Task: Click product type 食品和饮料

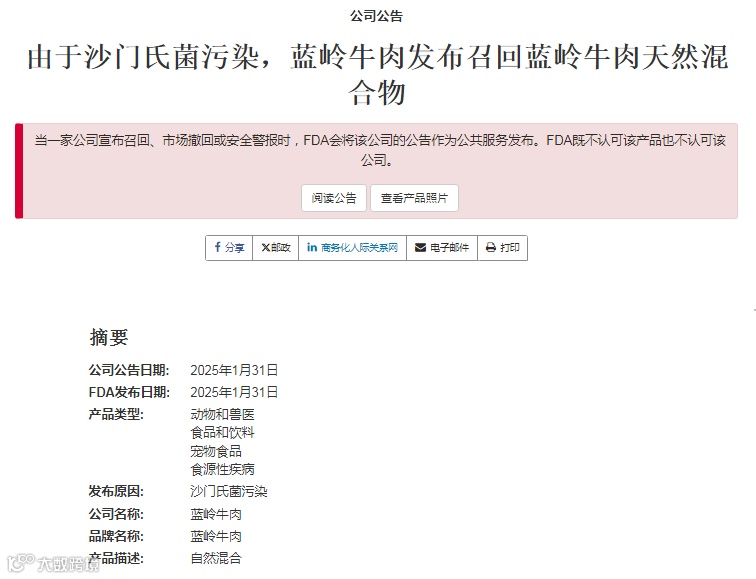Action: [222, 432]
